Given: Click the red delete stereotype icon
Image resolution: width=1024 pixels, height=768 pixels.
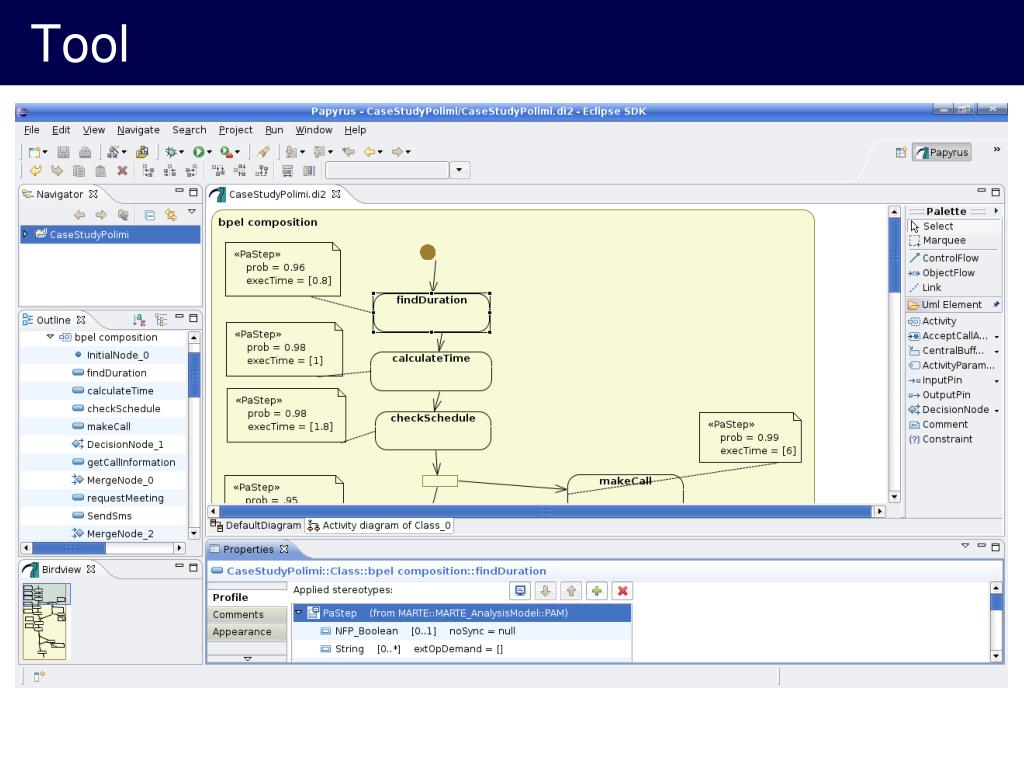Looking at the screenshot, I should (623, 591).
